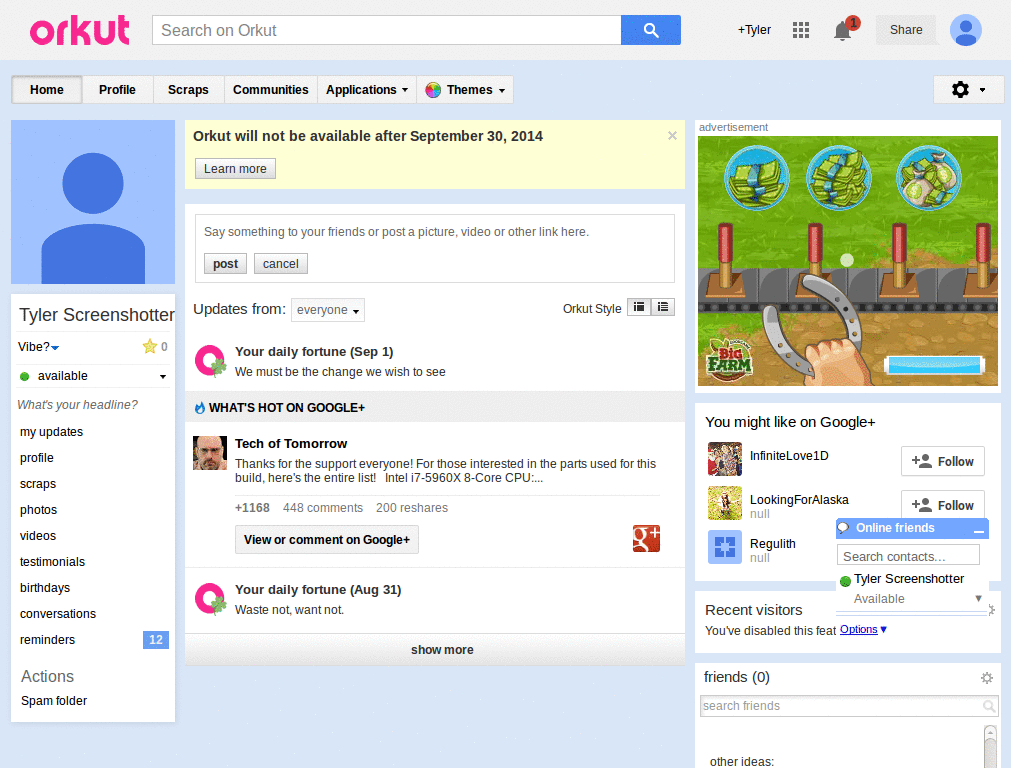Open the Updates from everyone dropdown
Image resolution: width=1024 pixels, height=768 pixels.
[328, 310]
